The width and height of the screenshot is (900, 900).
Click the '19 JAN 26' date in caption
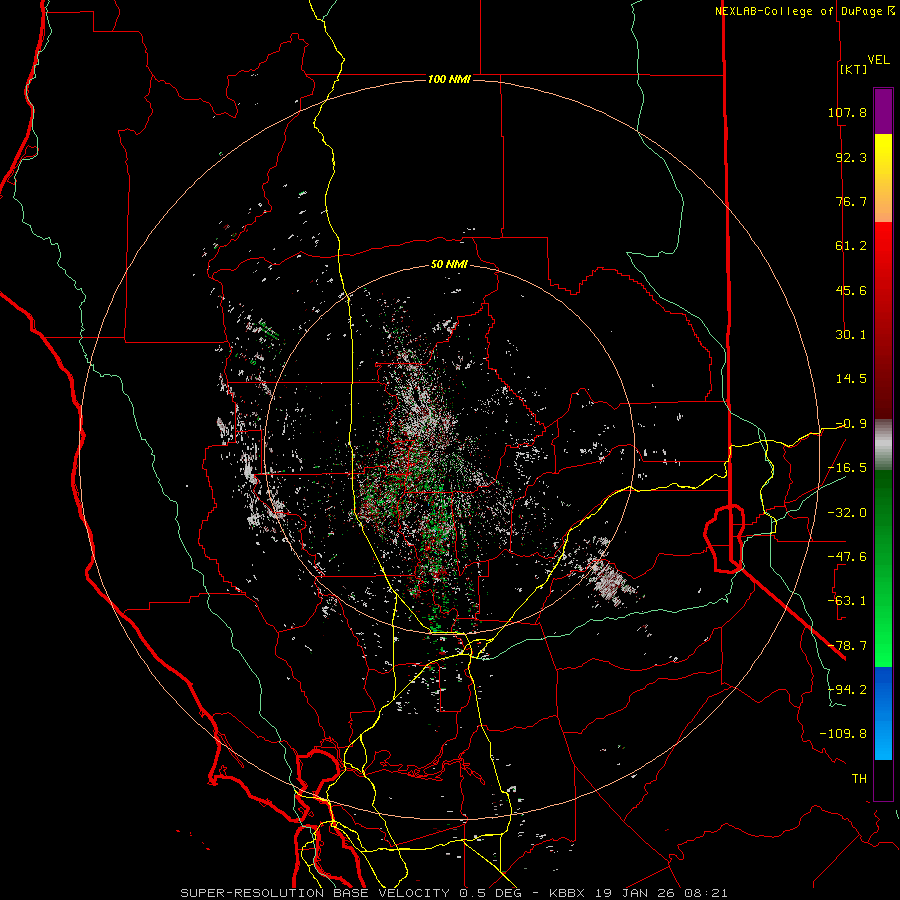tap(636, 893)
